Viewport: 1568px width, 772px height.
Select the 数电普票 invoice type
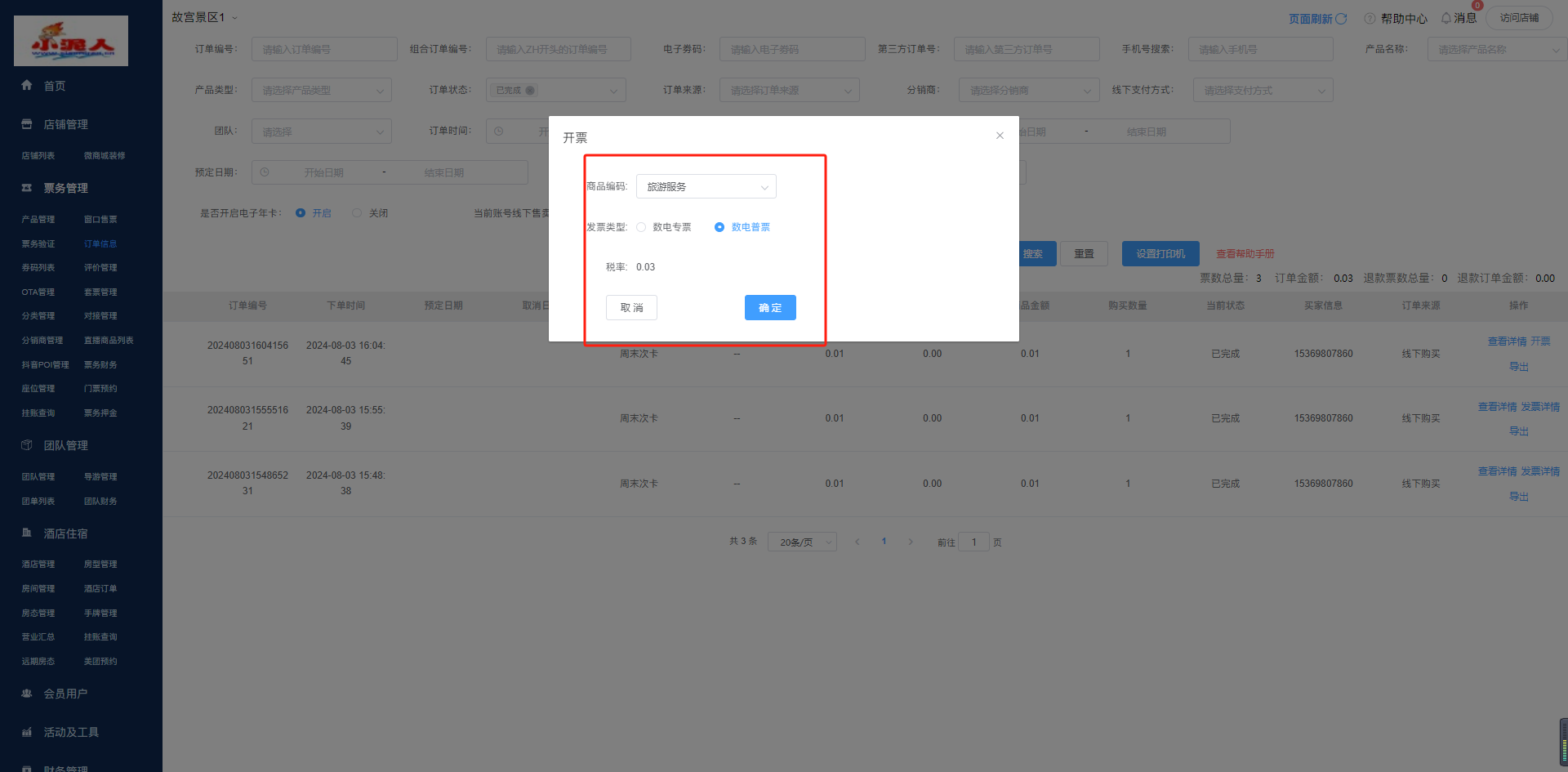pos(719,227)
